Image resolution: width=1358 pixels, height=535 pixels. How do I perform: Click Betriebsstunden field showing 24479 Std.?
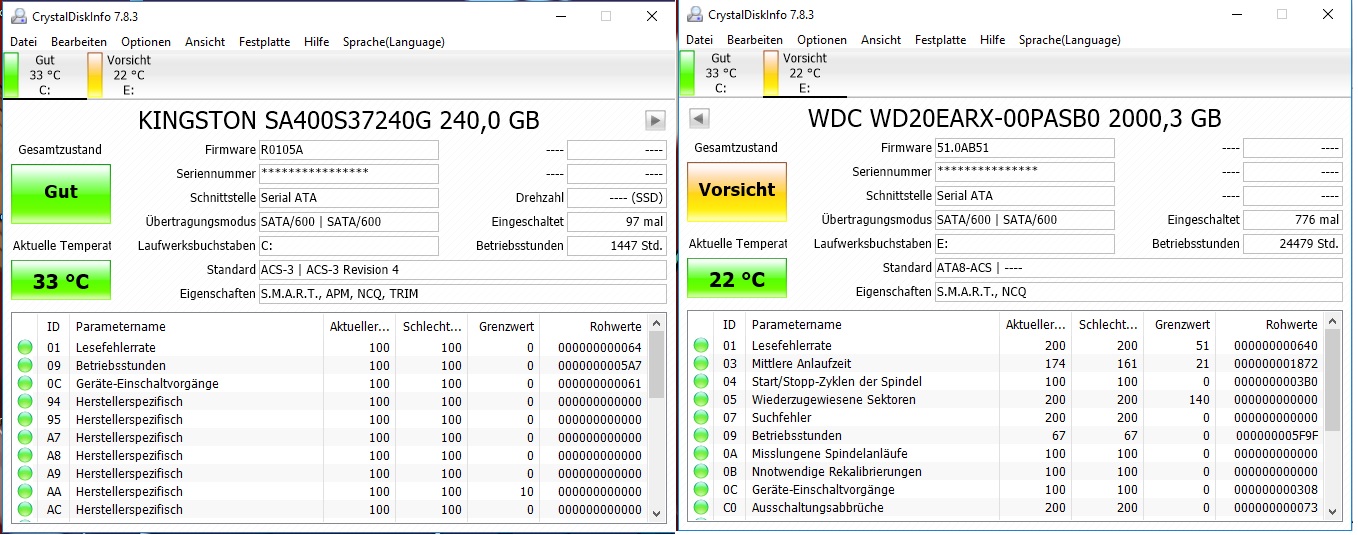click(x=1292, y=244)
